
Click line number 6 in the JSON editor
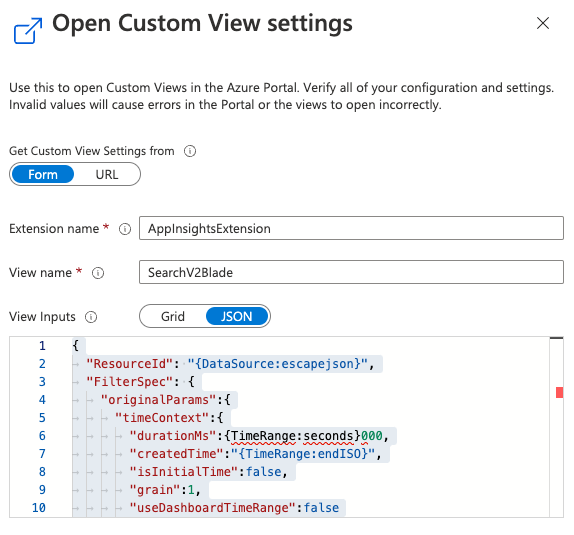pyautogui.click(x=42, y=436)
